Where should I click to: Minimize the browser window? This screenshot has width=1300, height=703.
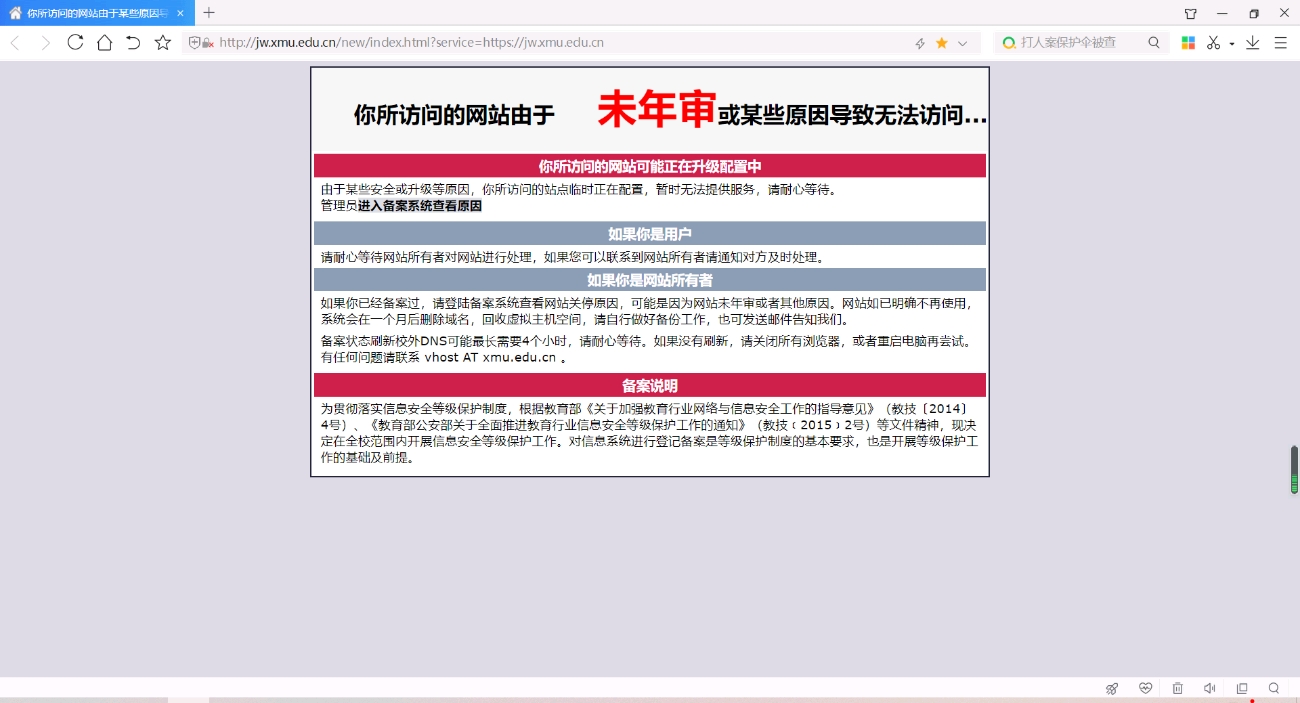pos(1222,13)
